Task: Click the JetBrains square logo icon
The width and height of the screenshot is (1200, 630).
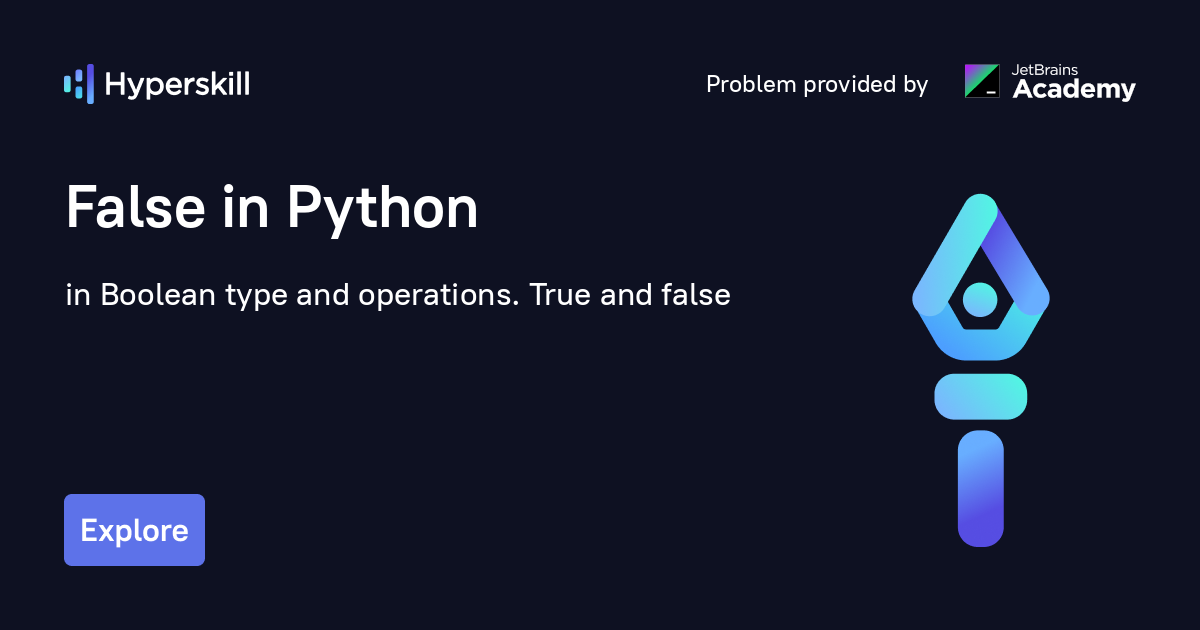Action: (x=981, y=81)
